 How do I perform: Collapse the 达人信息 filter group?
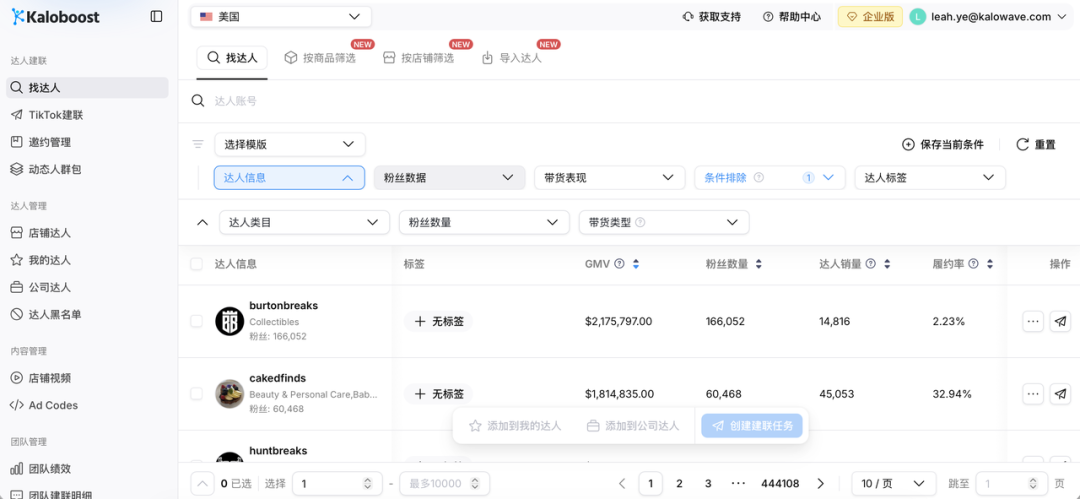pos(289,177)
